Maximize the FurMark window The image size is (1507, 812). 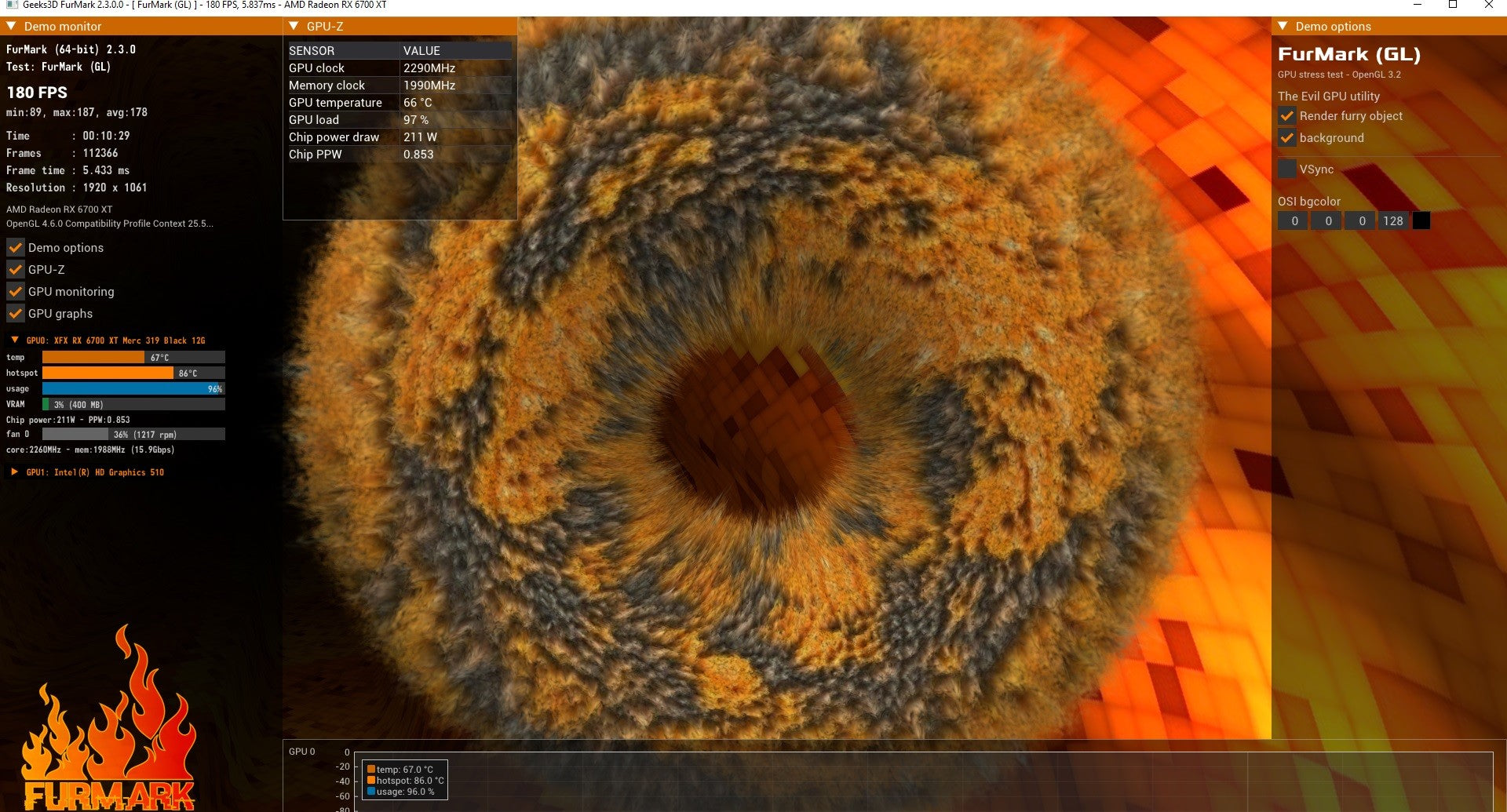click(1453, 5)
